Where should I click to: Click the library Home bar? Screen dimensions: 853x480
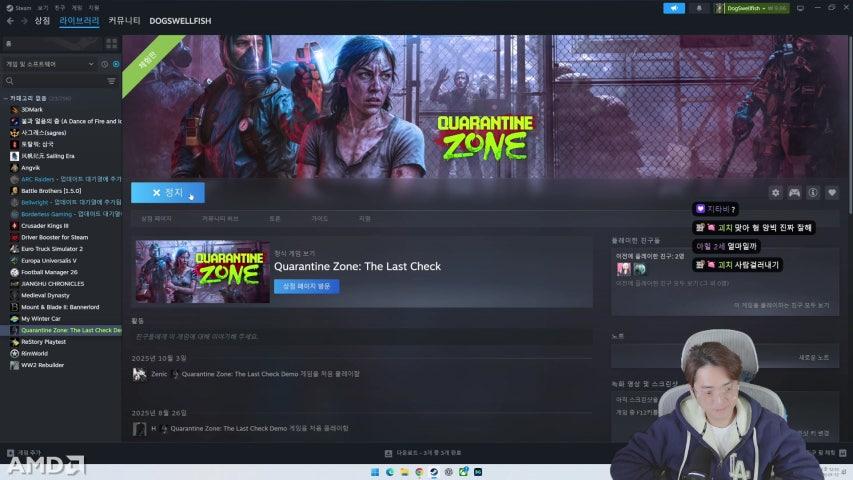coord(52,44)
